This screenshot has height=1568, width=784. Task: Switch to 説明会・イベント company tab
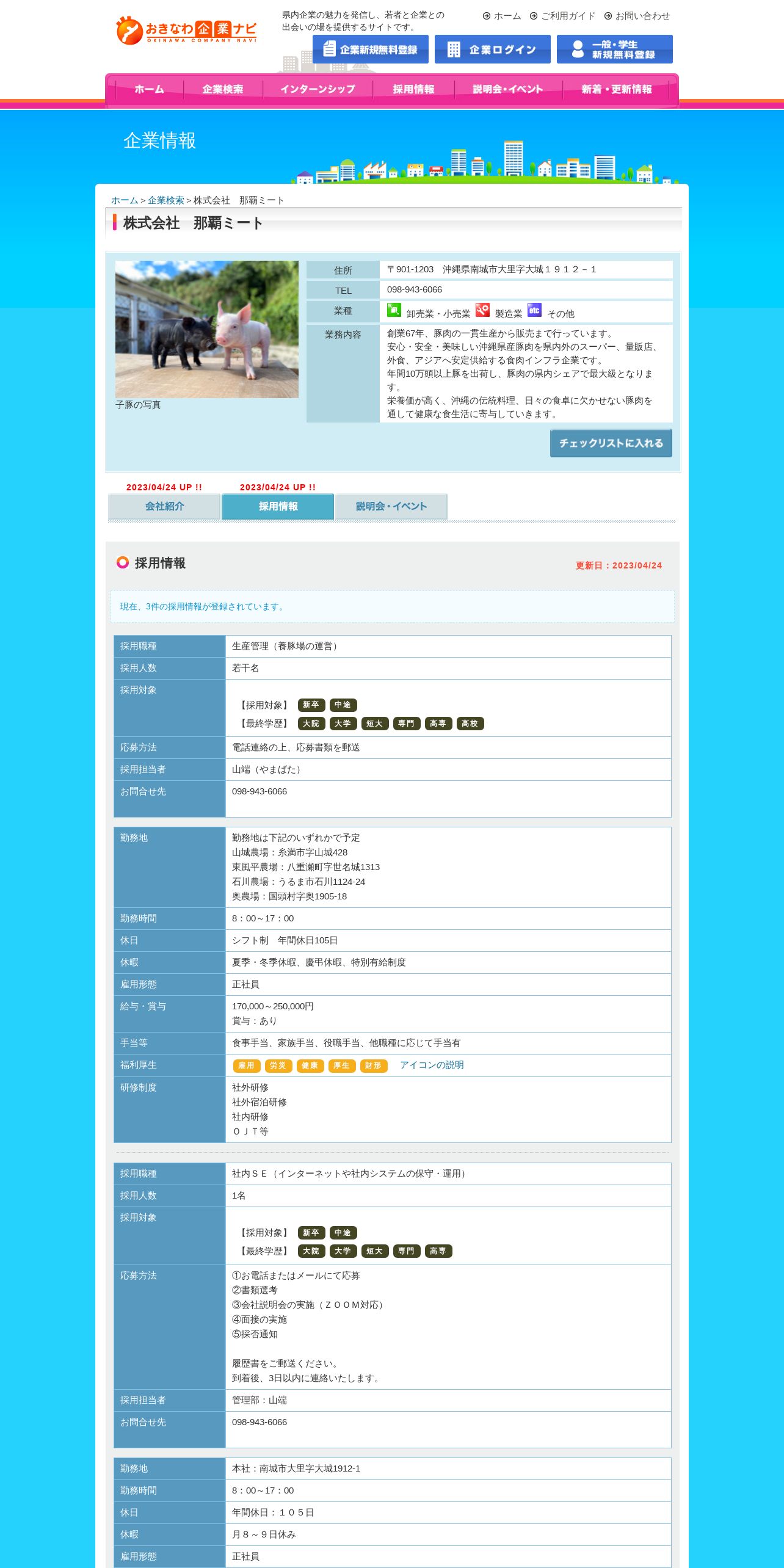point(391,506)
